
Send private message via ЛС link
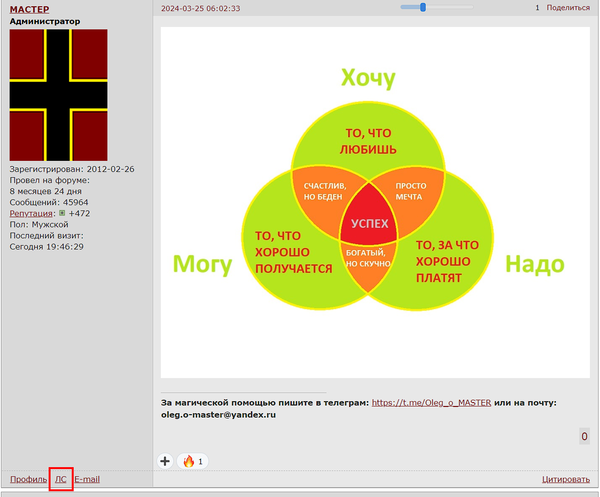pos(61,479)
